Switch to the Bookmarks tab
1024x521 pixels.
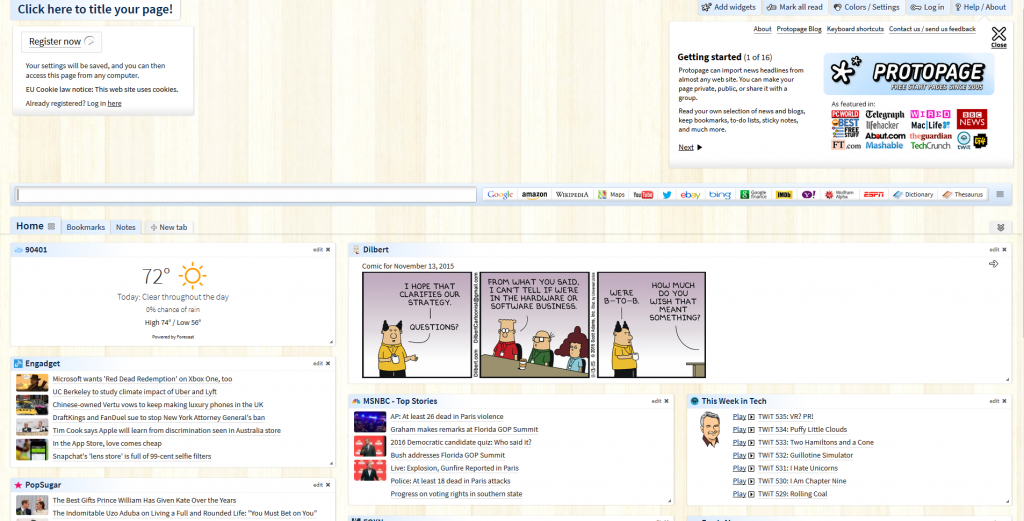coord(85,228)
